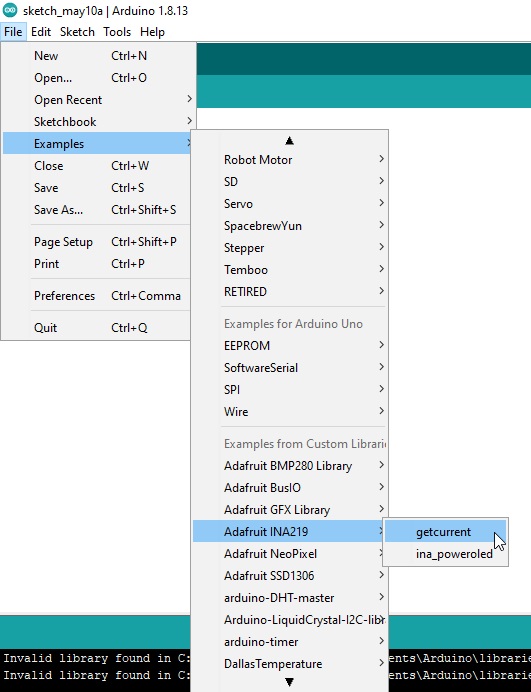Open the Help menu

(152, 32)
